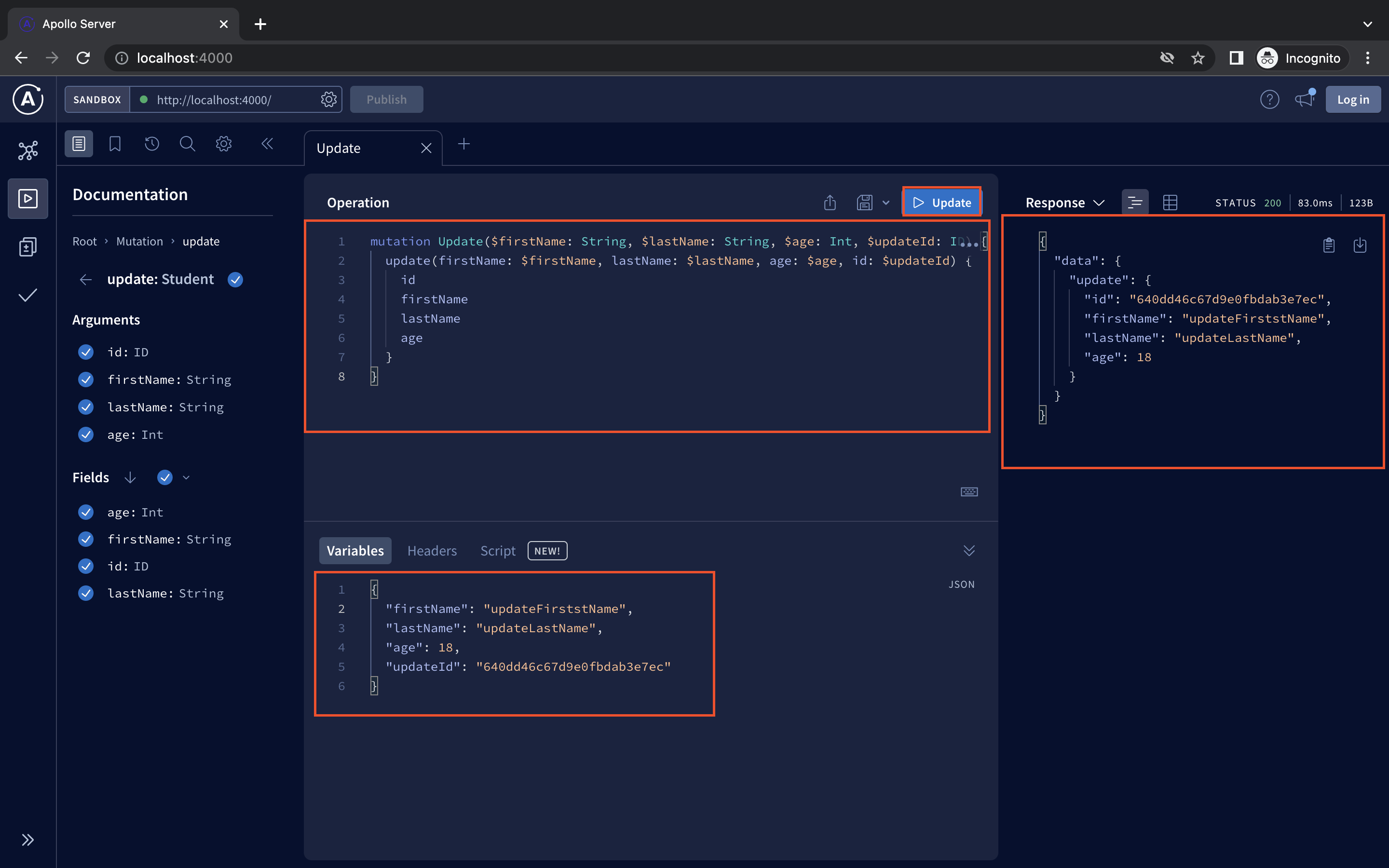Switch to the Script tab

(x=498, y=551)
